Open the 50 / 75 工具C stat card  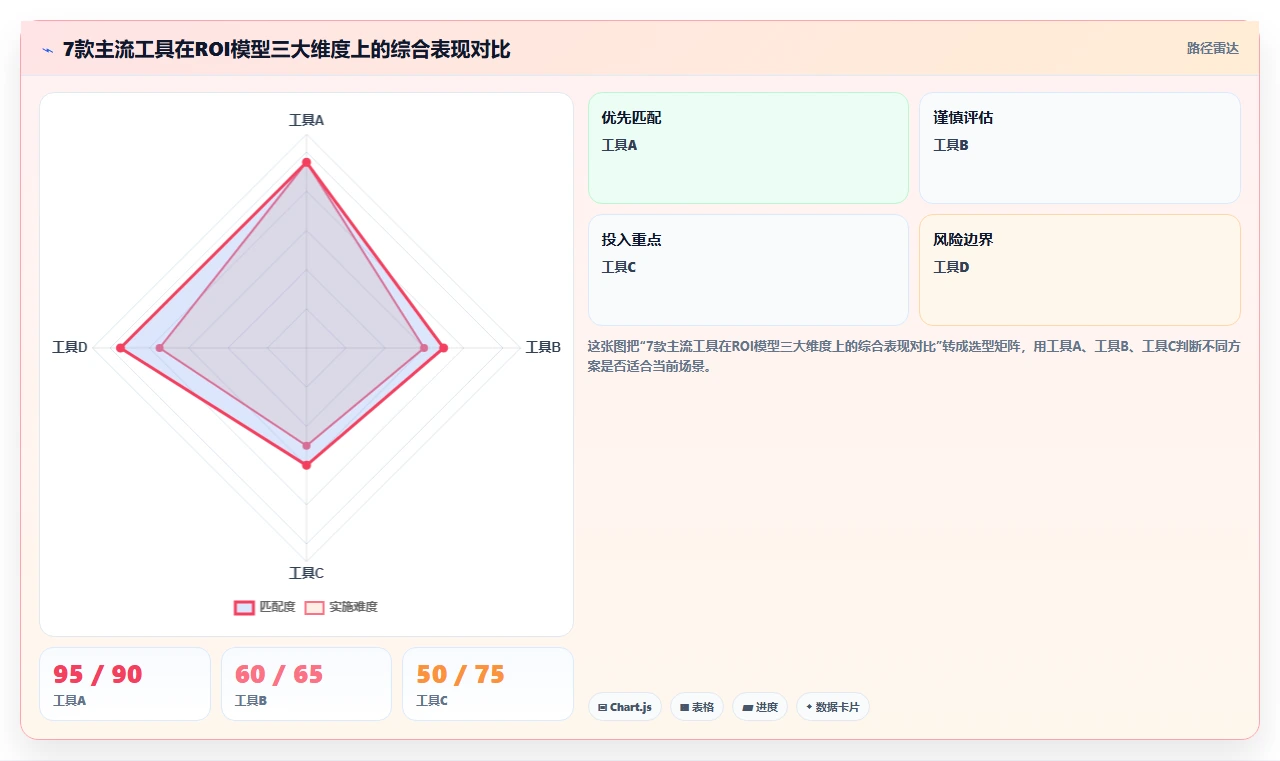(488, 684)
